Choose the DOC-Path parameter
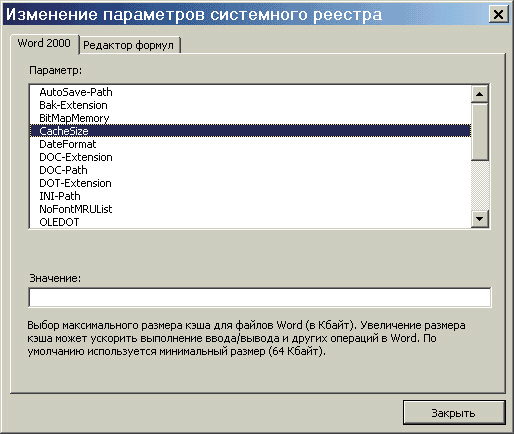The image size is (514, 434). (x=250, y=170)
